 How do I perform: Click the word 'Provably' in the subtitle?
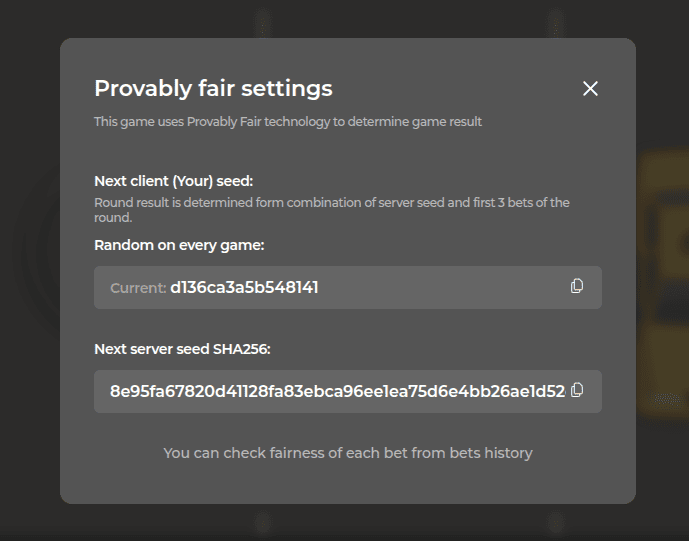coord(212,122)
